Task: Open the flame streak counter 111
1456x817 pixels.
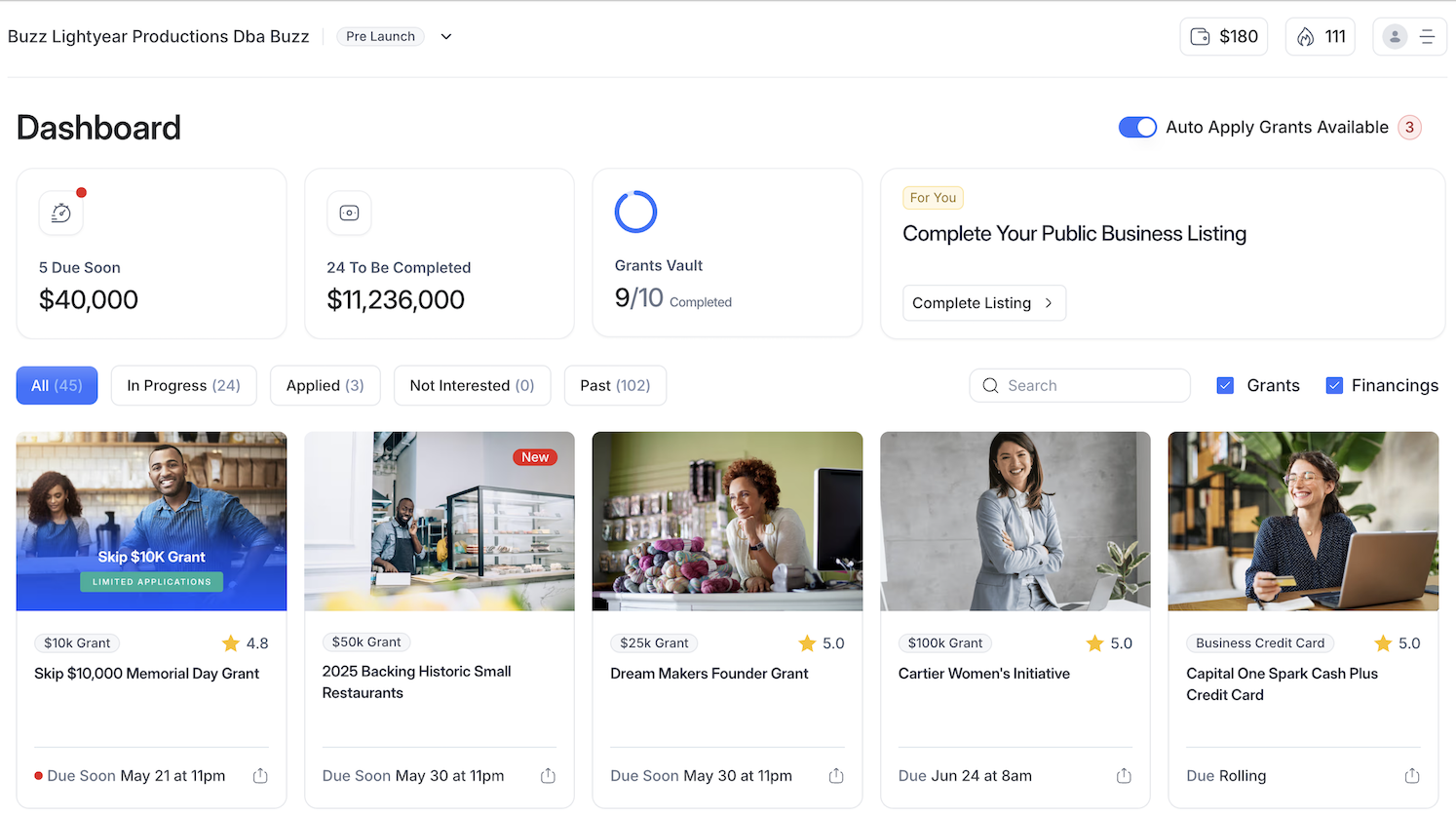Action: [1321, 37]
